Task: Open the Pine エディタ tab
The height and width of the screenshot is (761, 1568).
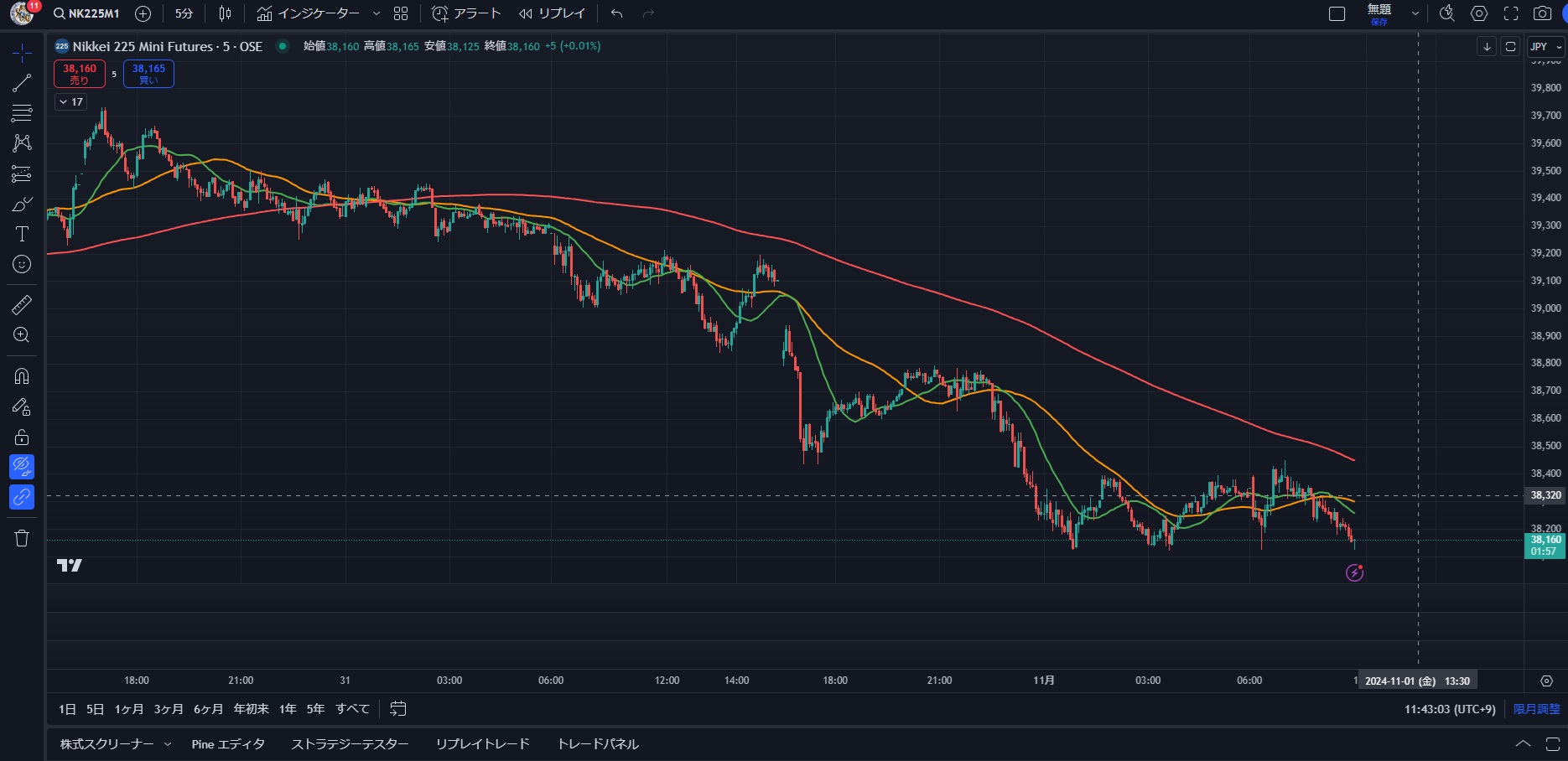Action: 228,744
